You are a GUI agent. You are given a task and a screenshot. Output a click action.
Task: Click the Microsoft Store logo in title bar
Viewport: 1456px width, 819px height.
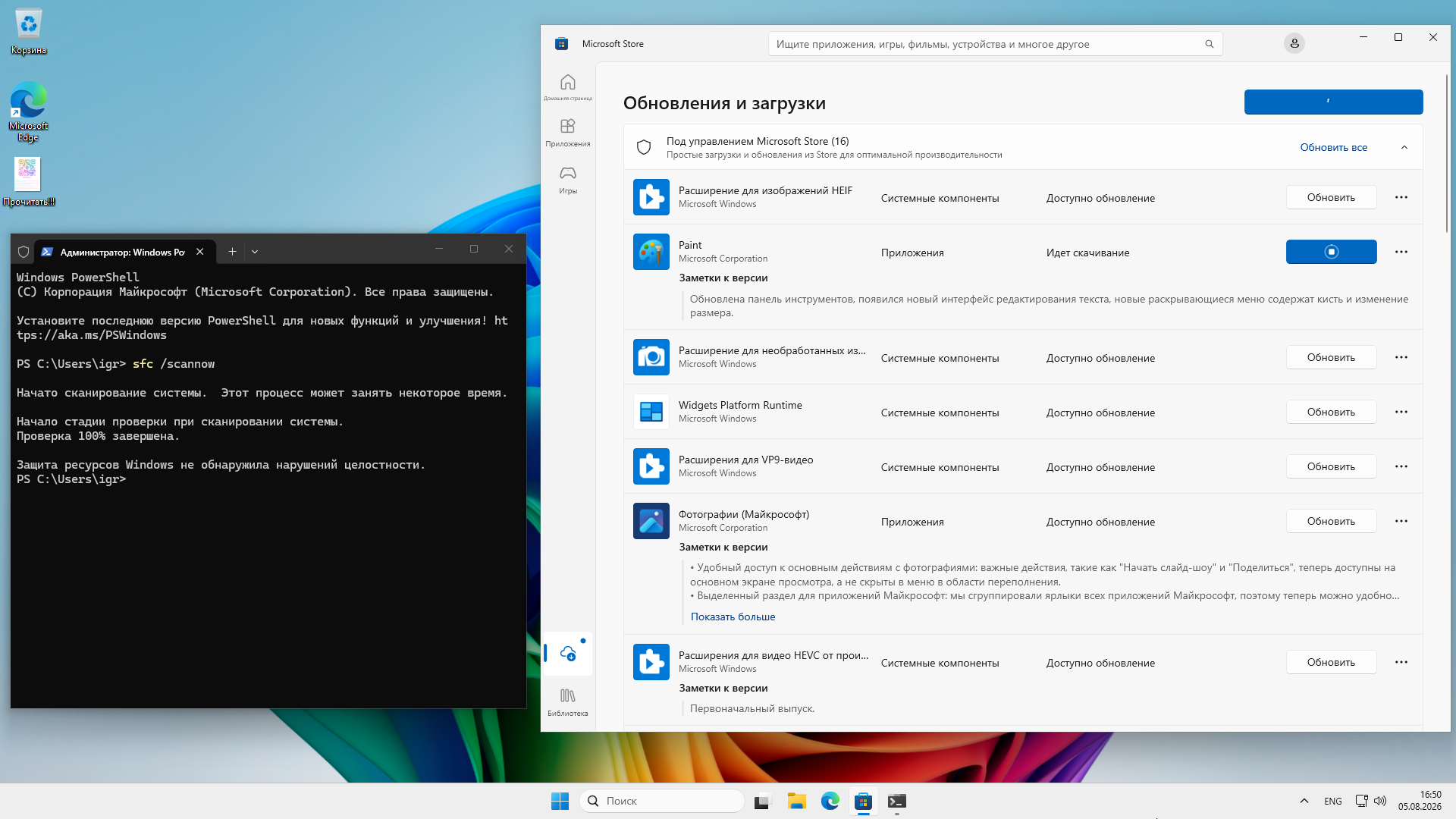tap(561, 44)
